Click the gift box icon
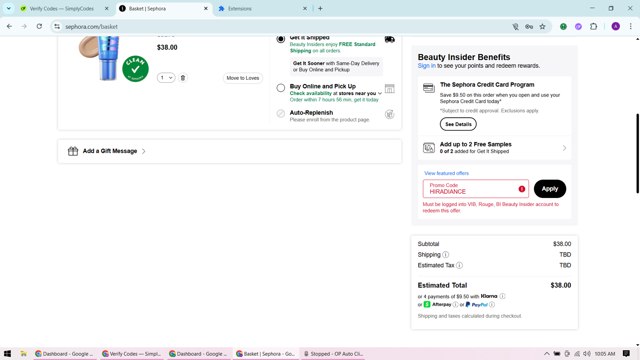This screenshot has height=360, width=640. coord(73,151)
